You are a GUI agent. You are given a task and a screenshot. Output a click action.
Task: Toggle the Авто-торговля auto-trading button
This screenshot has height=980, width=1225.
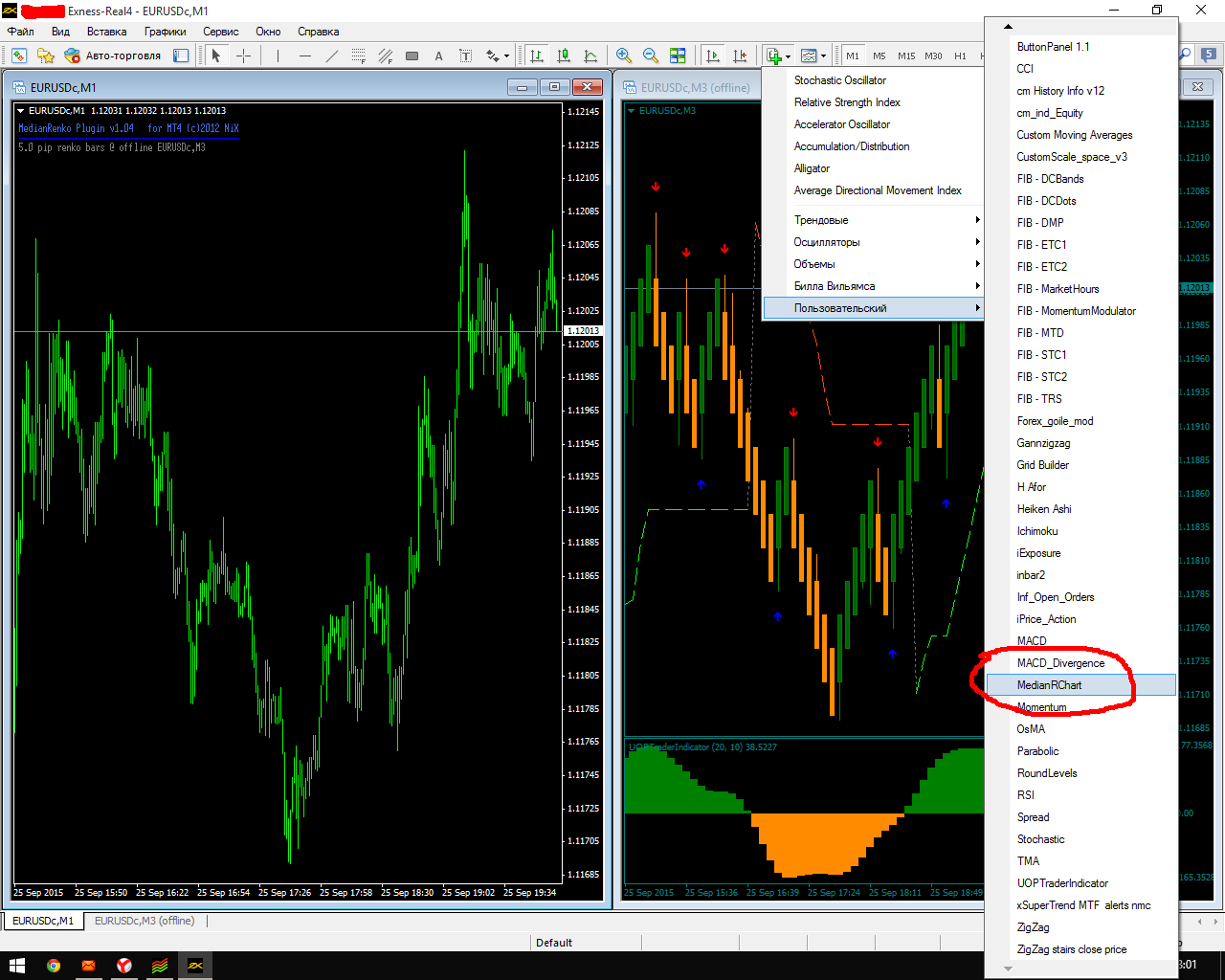point(113,56)
